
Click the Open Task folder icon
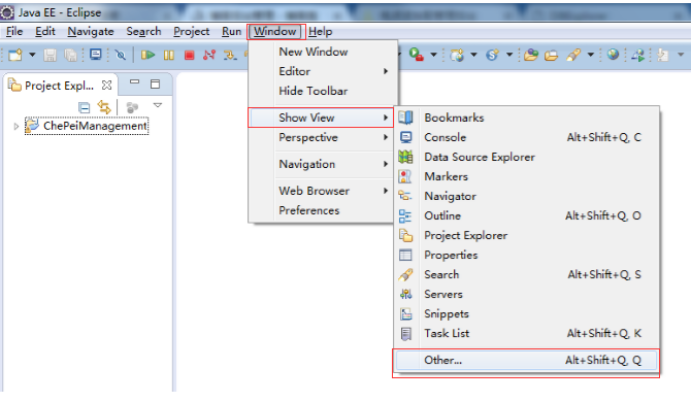(x=551, y=55)
